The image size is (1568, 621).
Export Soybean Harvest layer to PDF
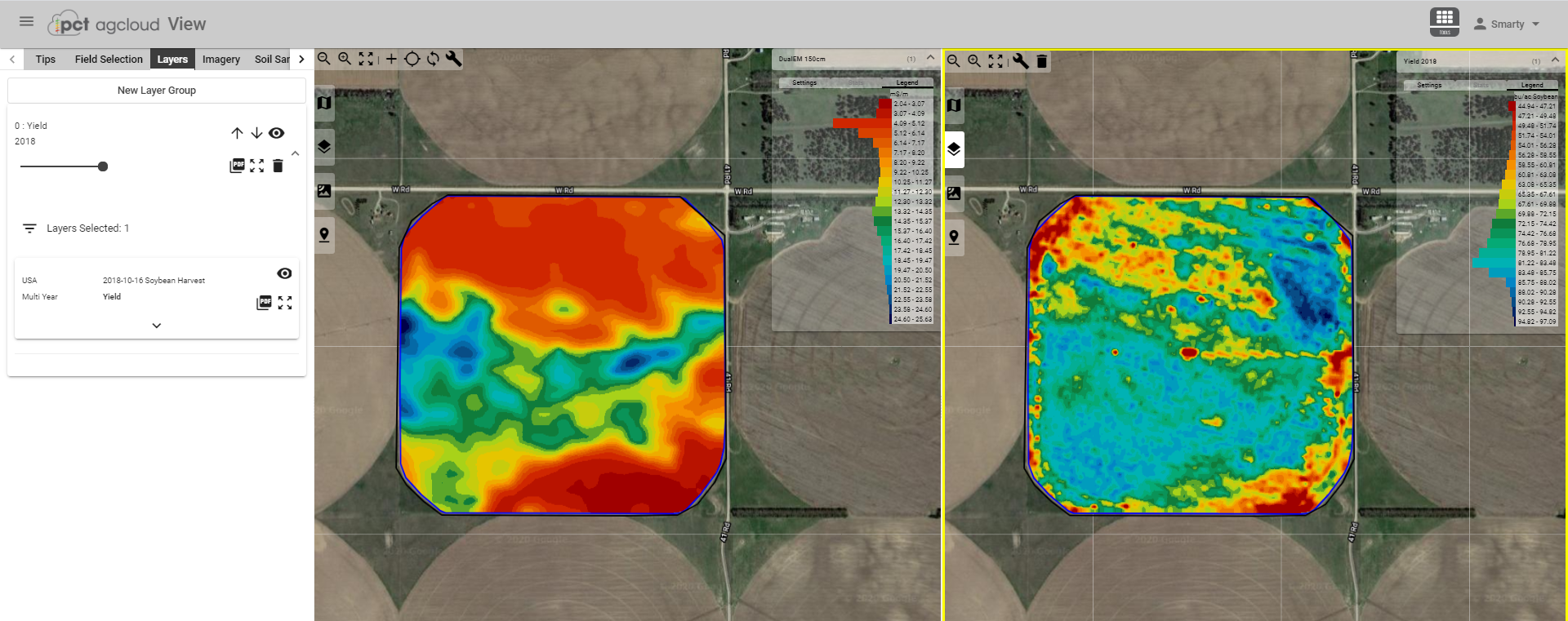point(264,303)
